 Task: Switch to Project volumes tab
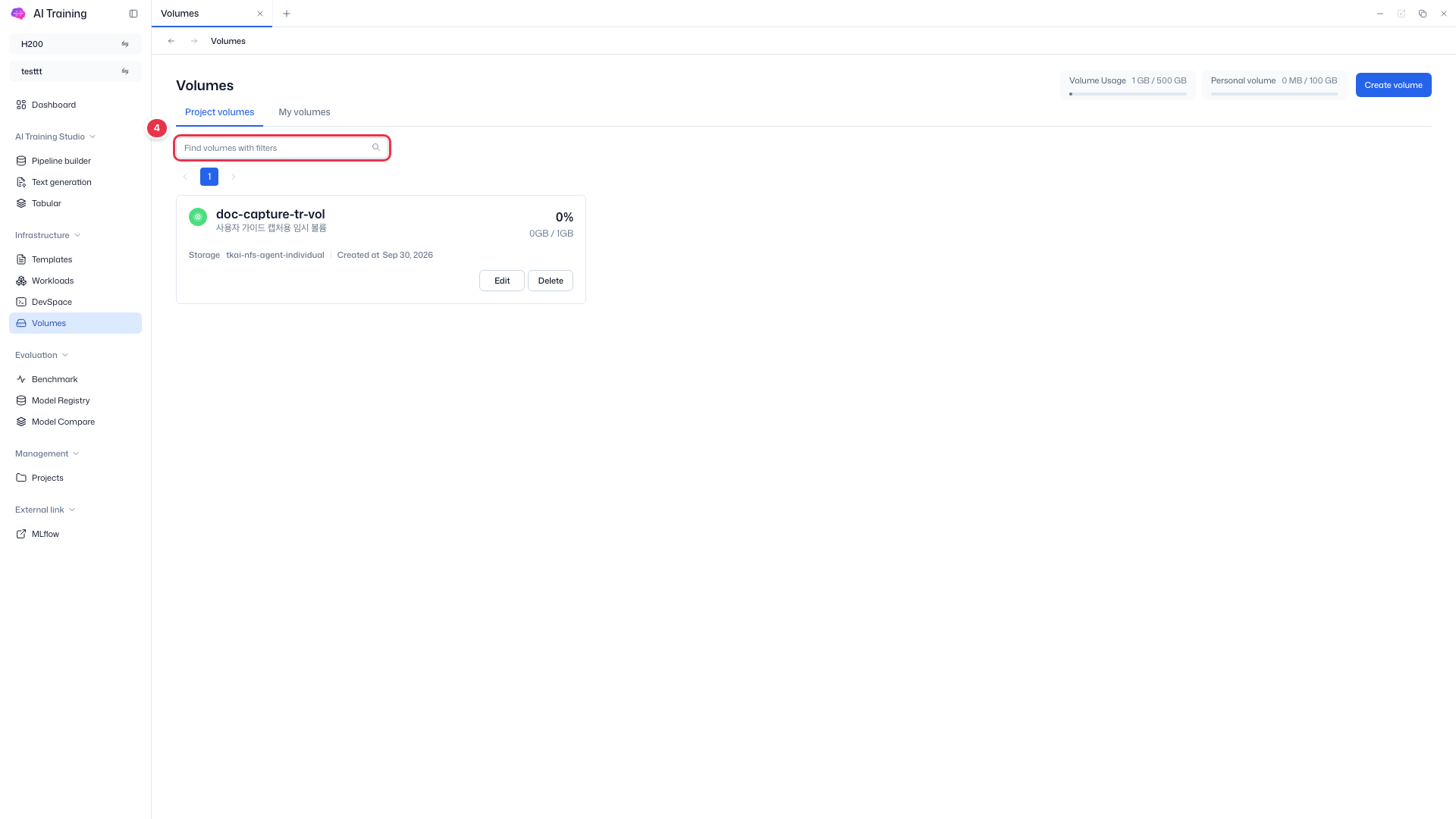pos(220,112)
